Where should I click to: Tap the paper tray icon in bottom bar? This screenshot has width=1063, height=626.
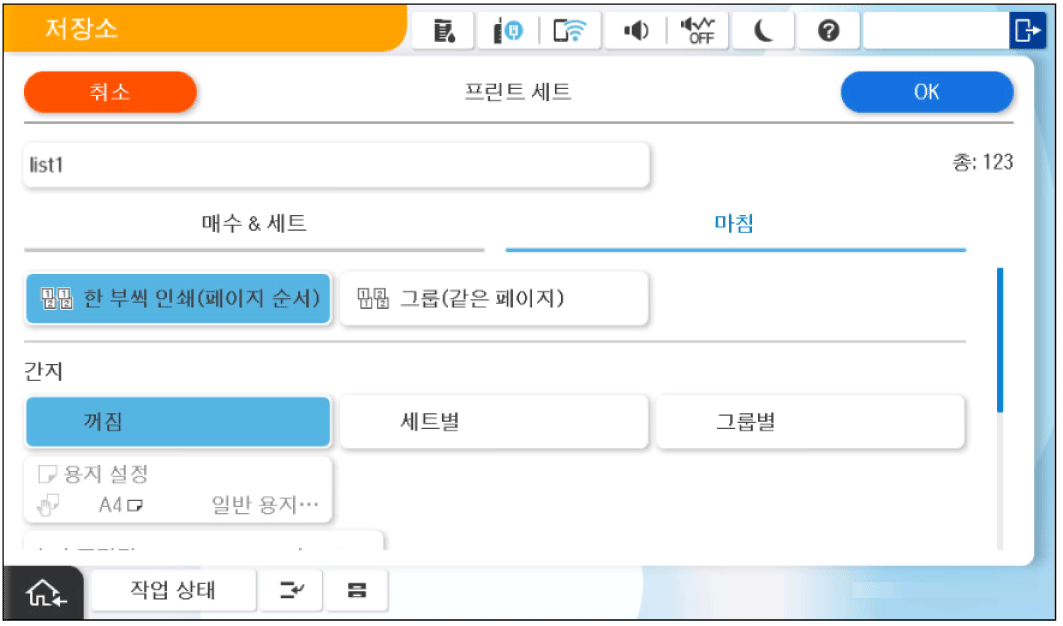point(355,591)
